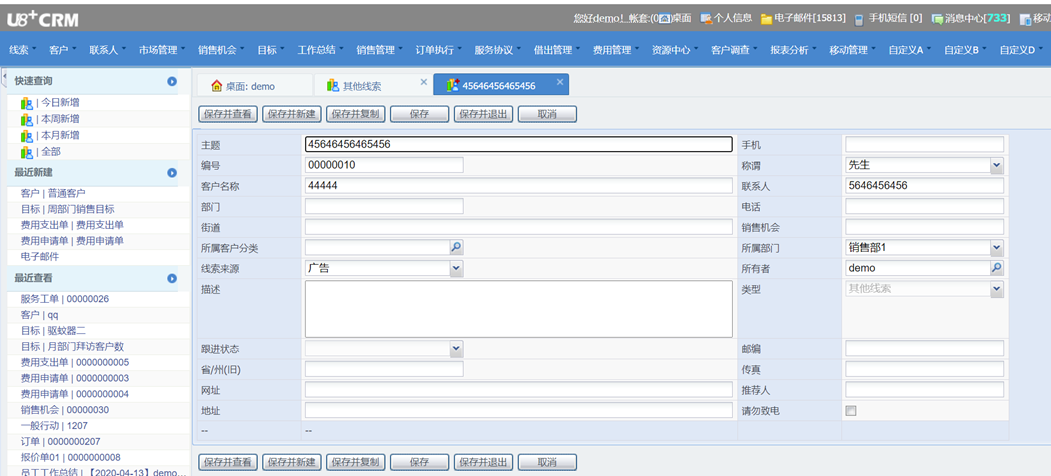Open recent item 一般行动 | 1207
1051x476 pixels.
(x=54, y=426)
